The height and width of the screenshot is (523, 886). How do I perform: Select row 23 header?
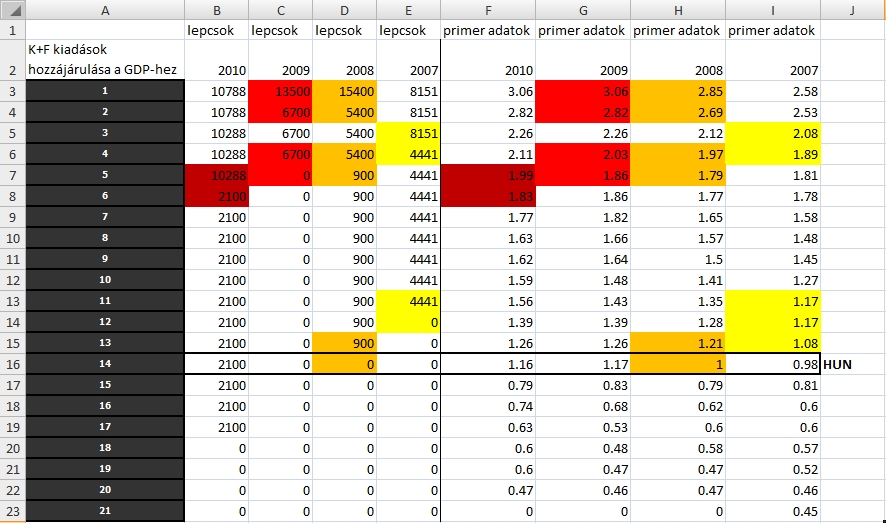pos(12,512)
